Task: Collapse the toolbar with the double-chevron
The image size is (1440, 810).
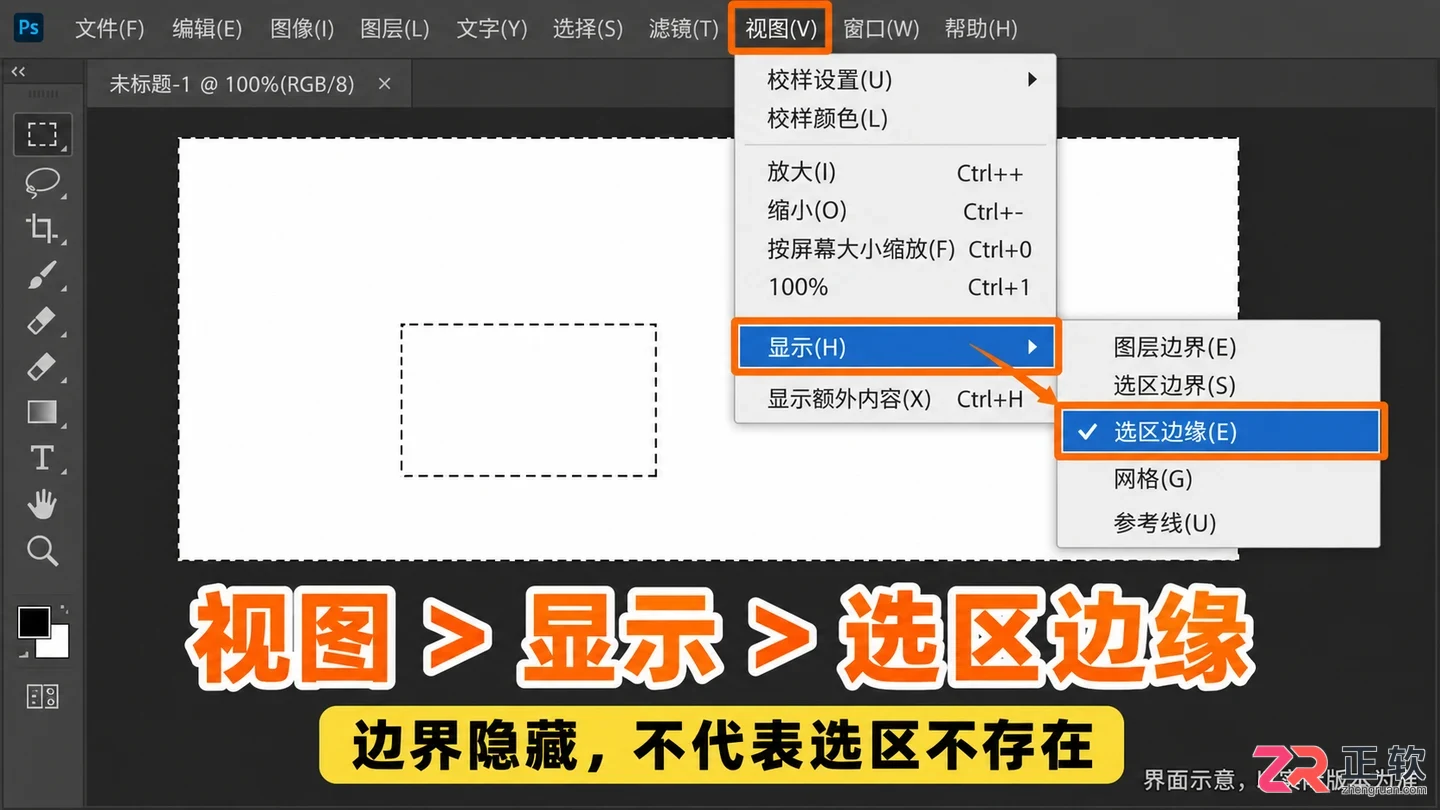Action: tap(18, 71)
